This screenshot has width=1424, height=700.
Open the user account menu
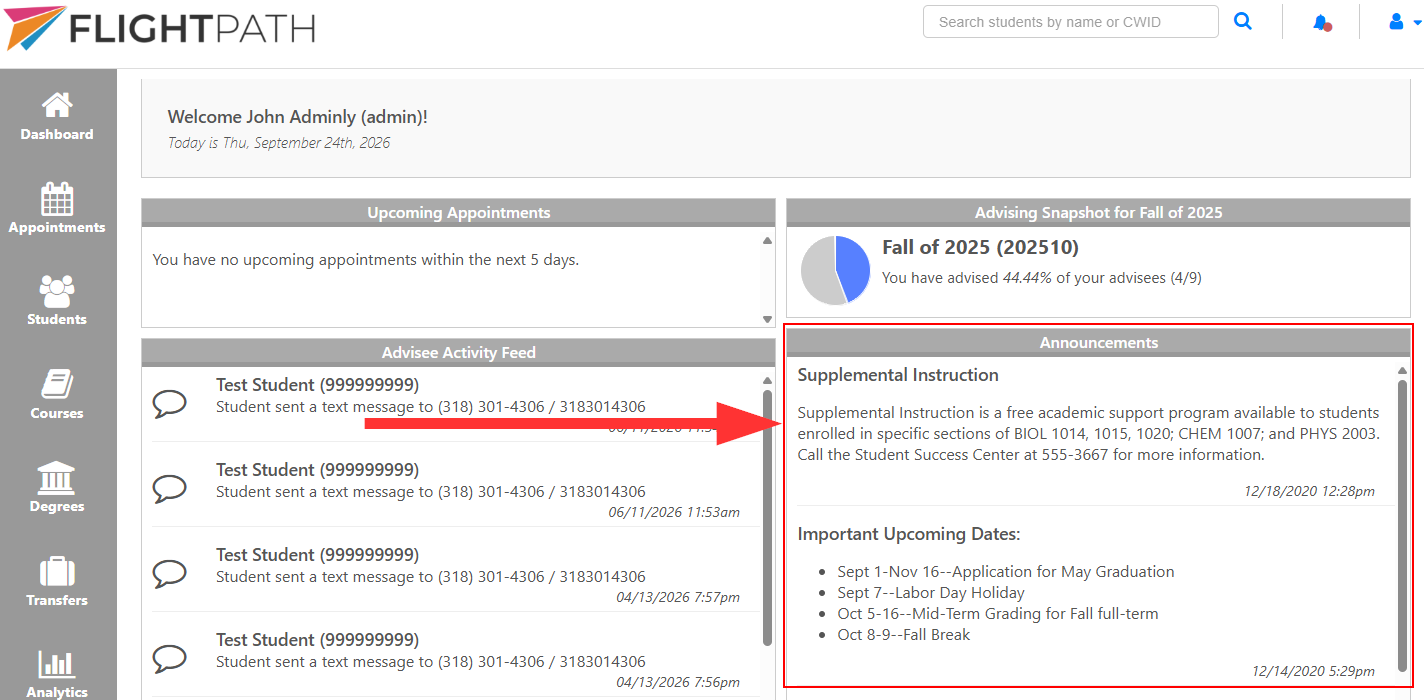1404,21
